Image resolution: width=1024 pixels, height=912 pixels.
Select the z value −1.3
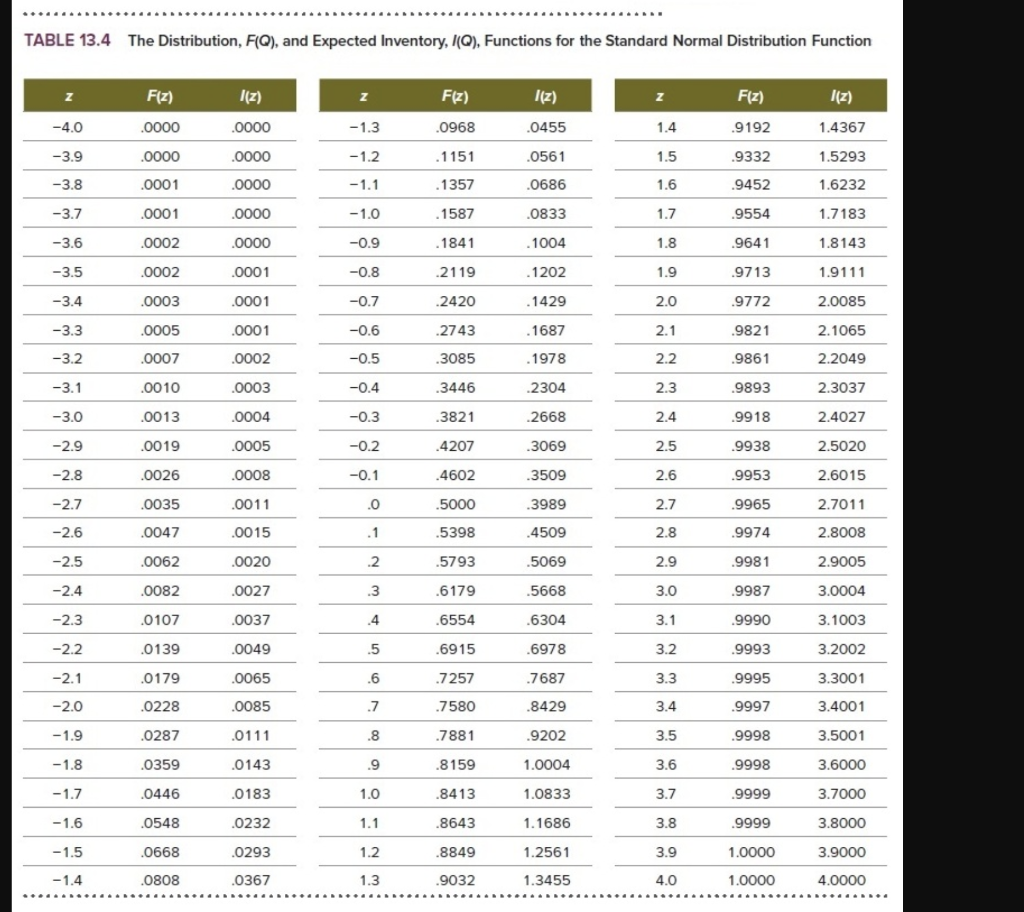[364, 127]
